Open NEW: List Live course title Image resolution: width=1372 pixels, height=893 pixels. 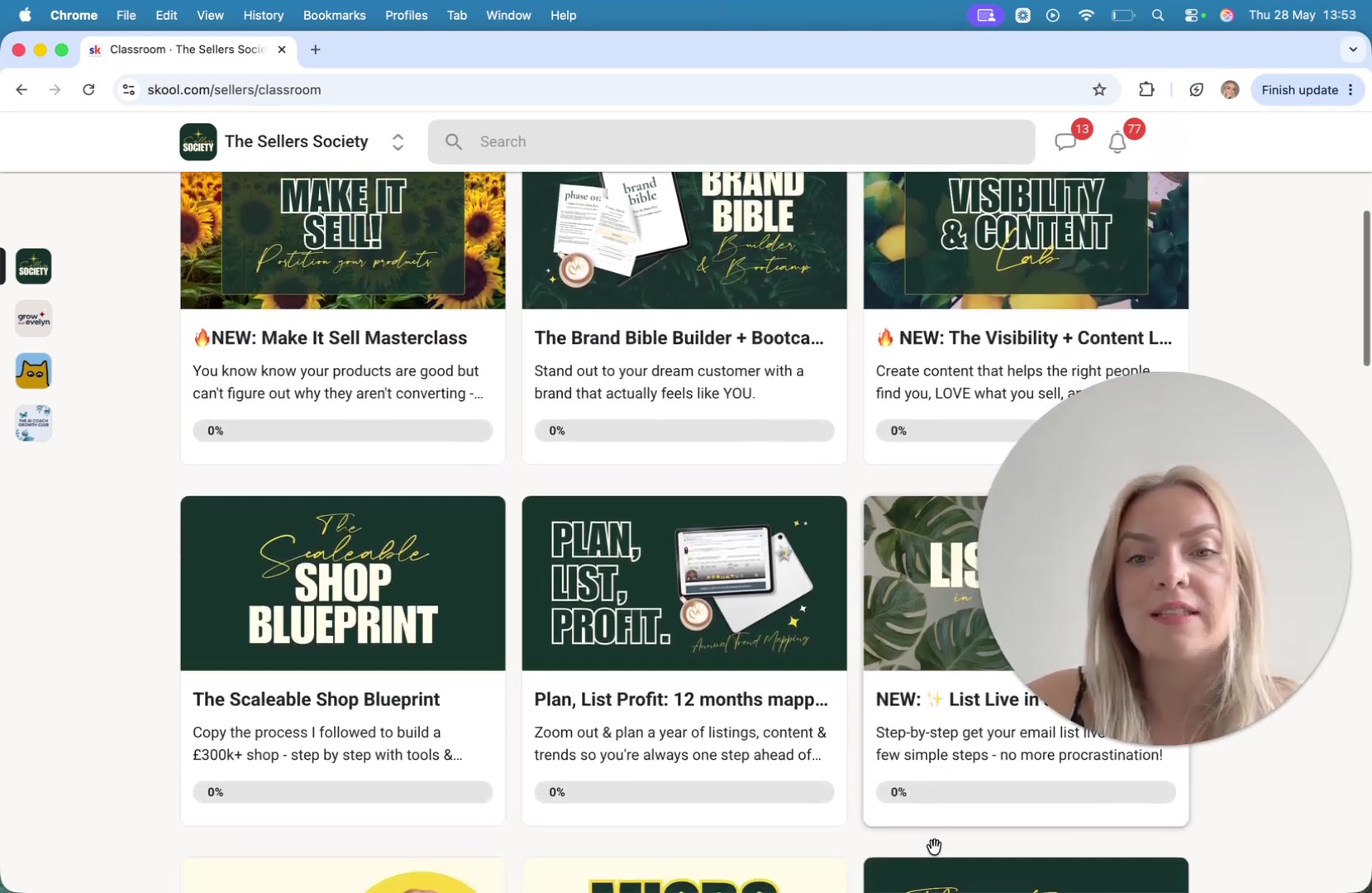point(959,699)
